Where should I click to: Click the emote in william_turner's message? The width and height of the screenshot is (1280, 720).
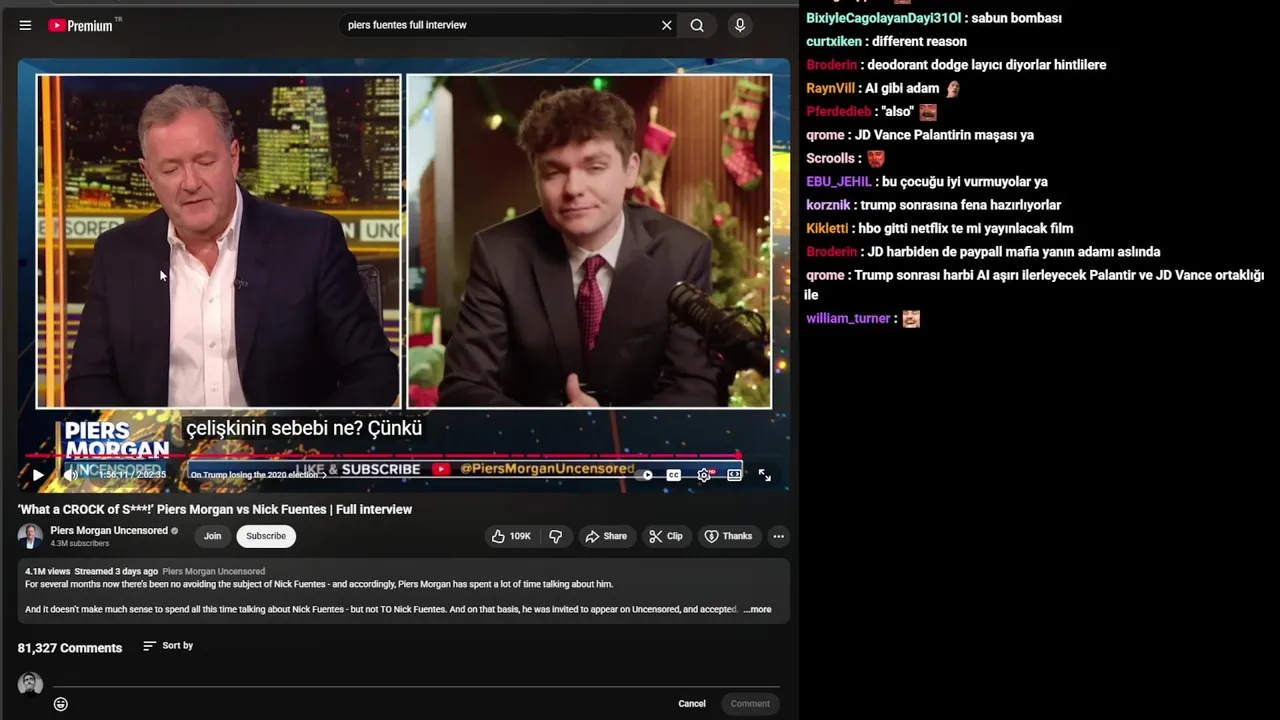click(911, 319)
